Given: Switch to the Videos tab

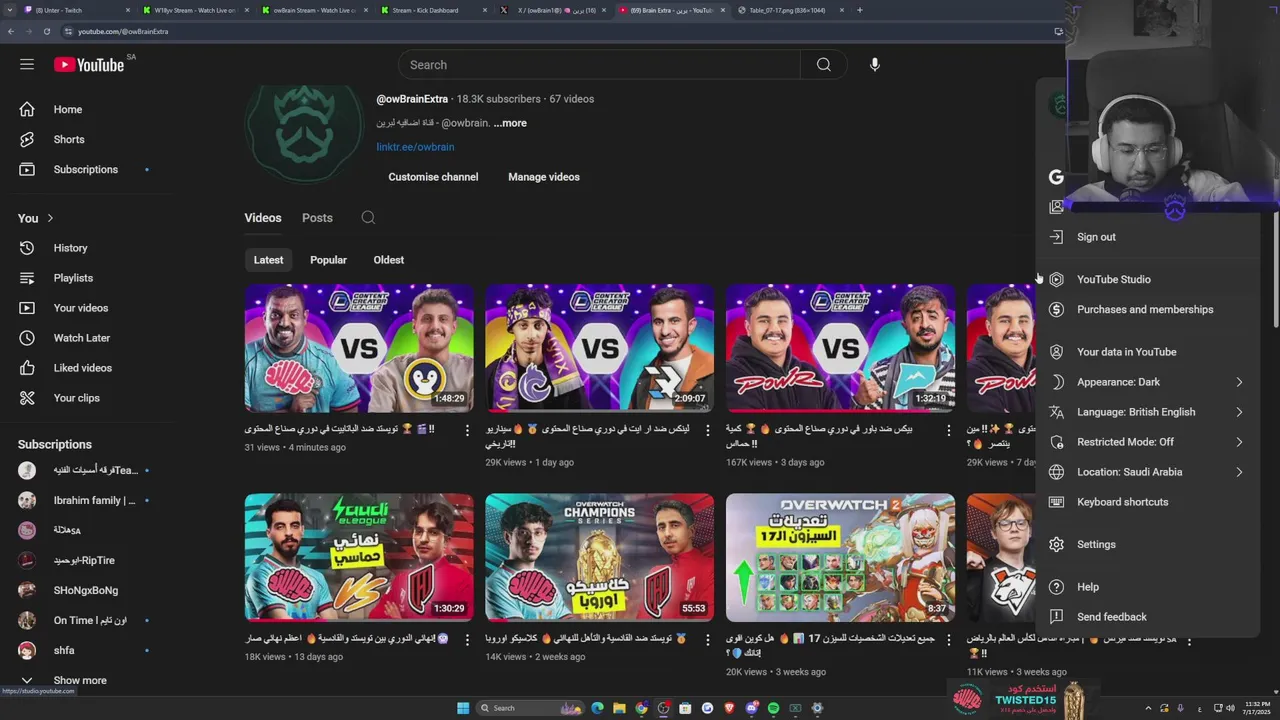Looking at the screenshot, I should [263, 218].
